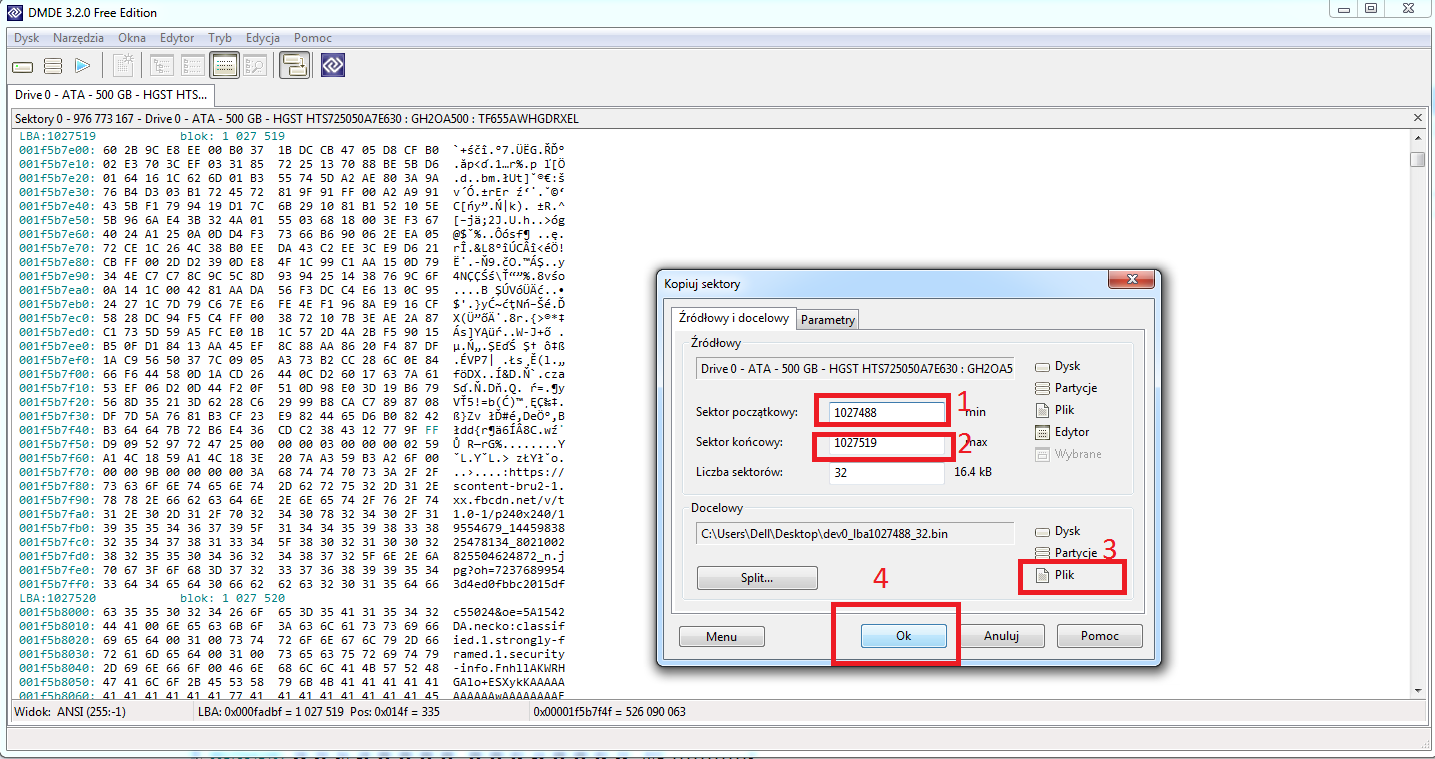Click the Liczba sektorów input field
The height and width of the screenshot is (759, 1435).
[887, 473]
